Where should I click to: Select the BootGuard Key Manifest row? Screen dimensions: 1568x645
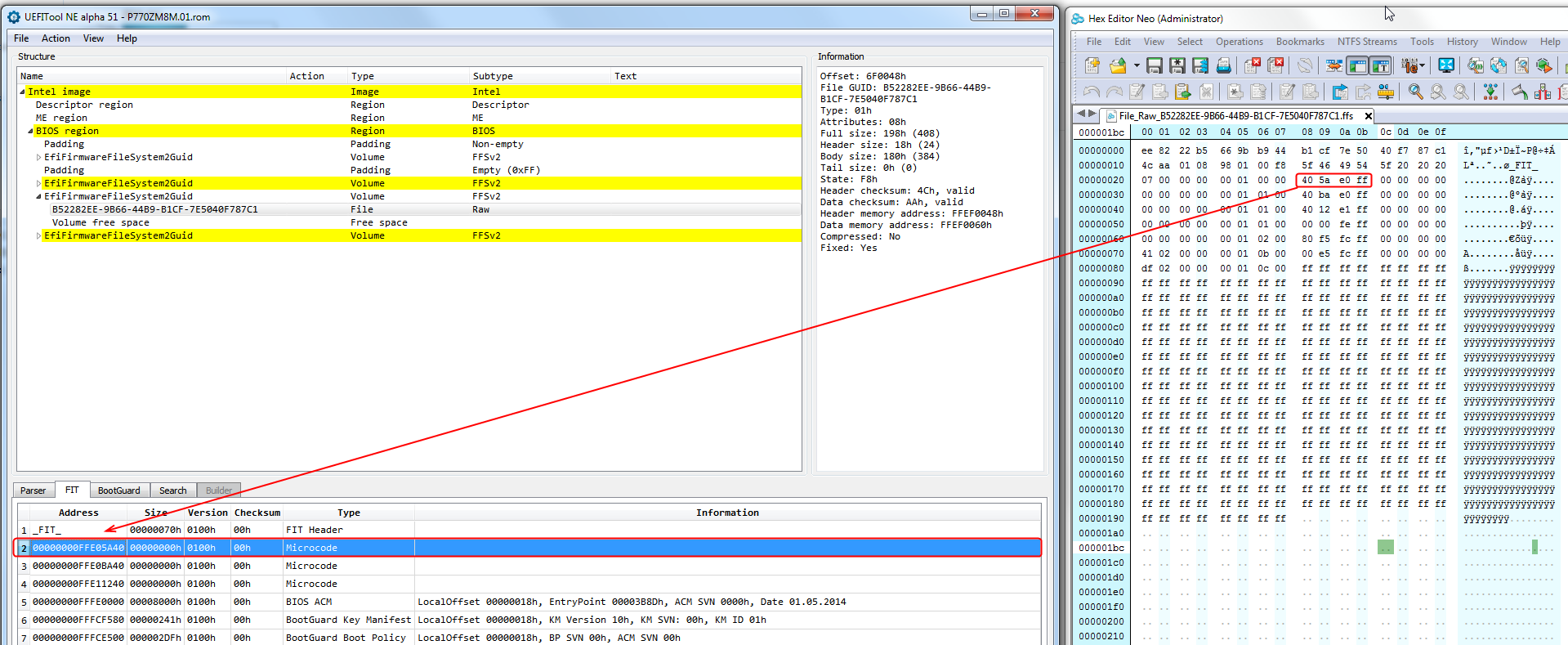529,620
